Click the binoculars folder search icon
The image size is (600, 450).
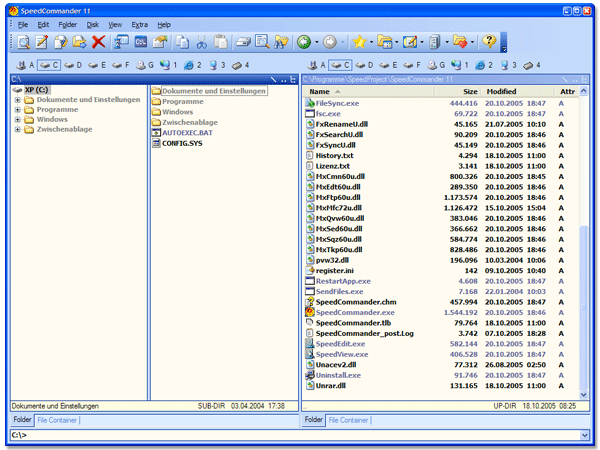[x=281, y=42]
